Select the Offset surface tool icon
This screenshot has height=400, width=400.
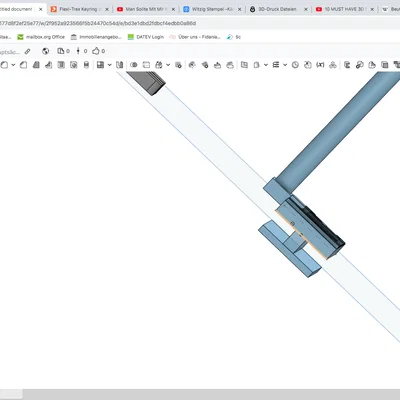click(x=244, y=65)
